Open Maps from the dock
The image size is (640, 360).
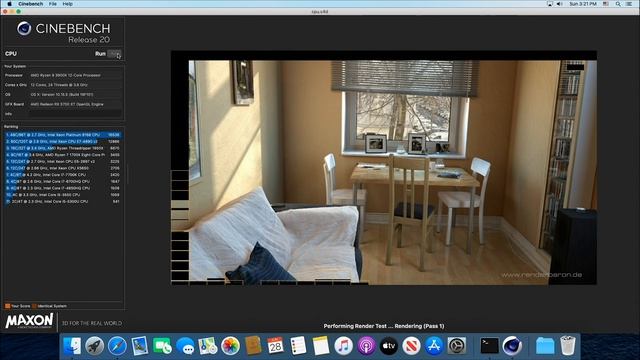click(208, 346)
